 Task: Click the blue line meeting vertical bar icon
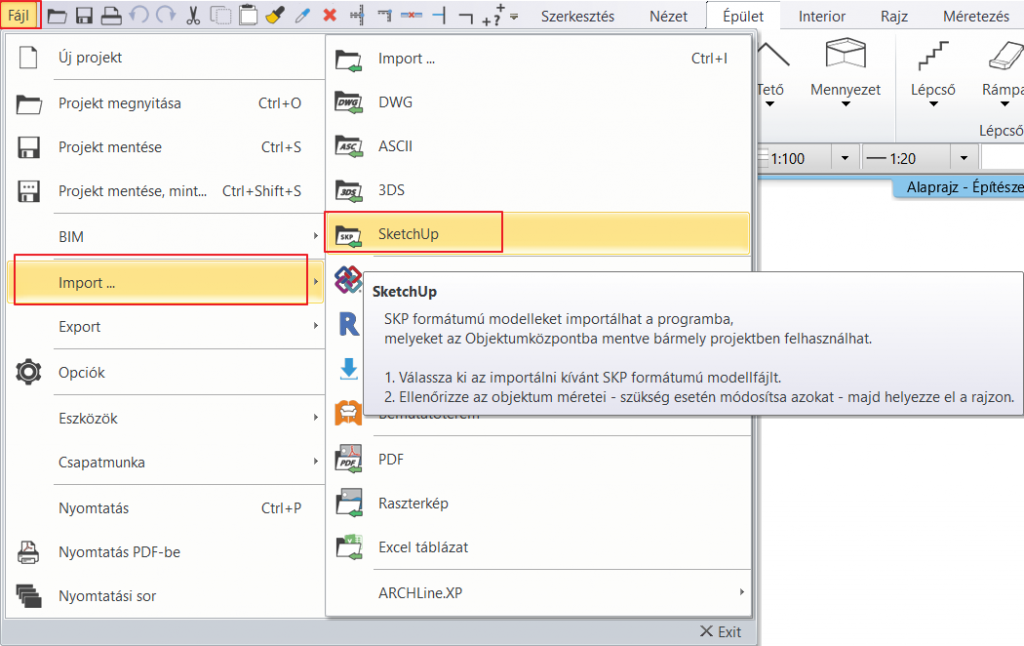439,15
